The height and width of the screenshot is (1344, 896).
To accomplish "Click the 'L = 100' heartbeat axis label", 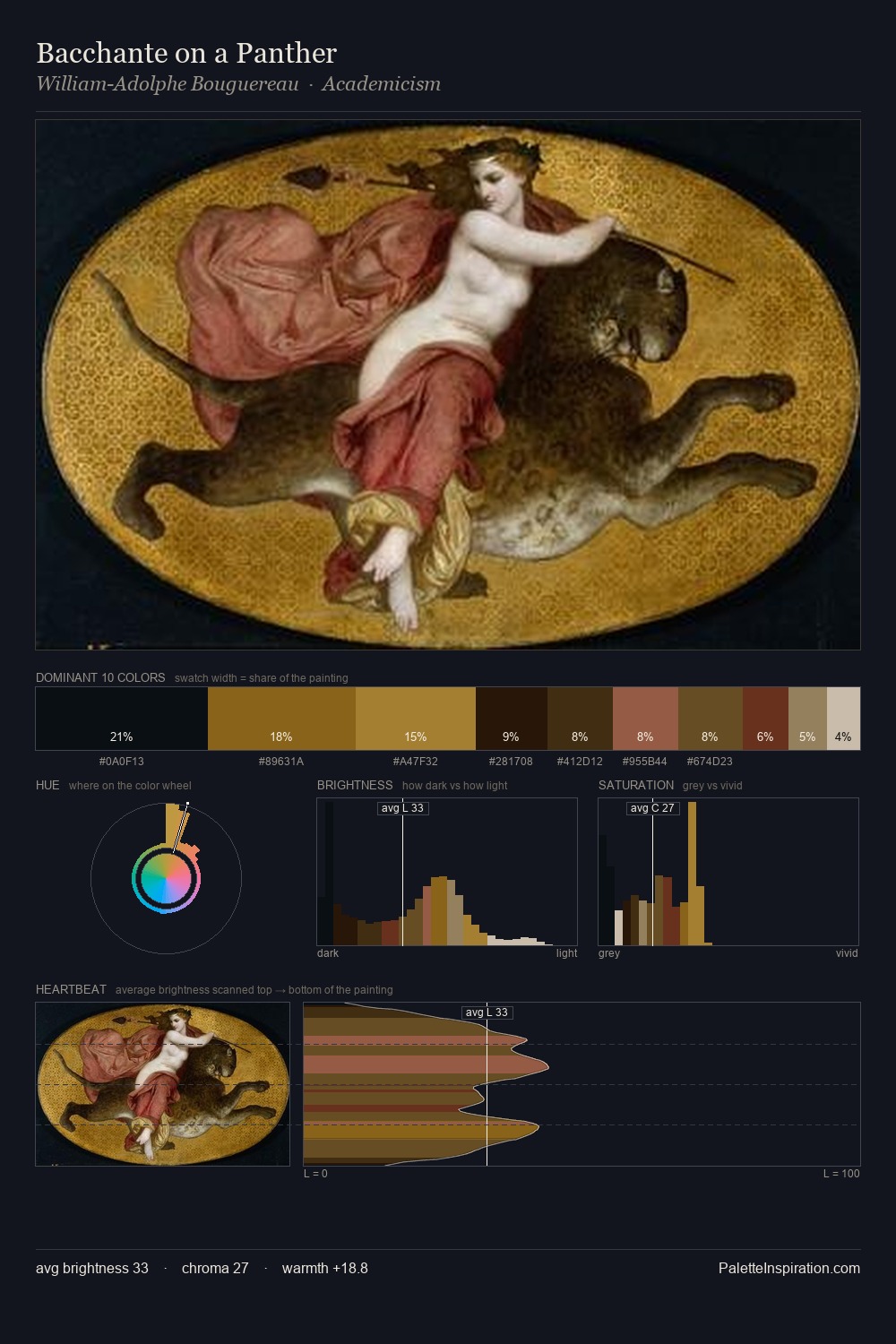I will (x=841, y=1174).
